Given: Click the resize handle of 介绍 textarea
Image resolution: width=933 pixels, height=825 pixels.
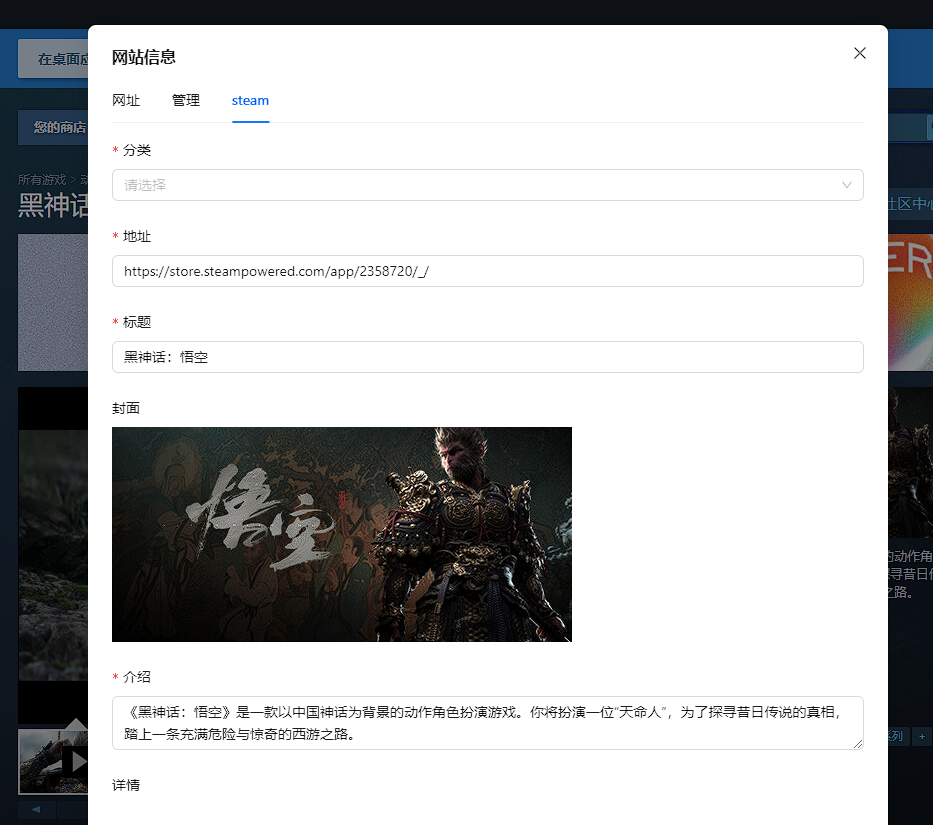Looking at the screenshot, I should coord(857,743).
